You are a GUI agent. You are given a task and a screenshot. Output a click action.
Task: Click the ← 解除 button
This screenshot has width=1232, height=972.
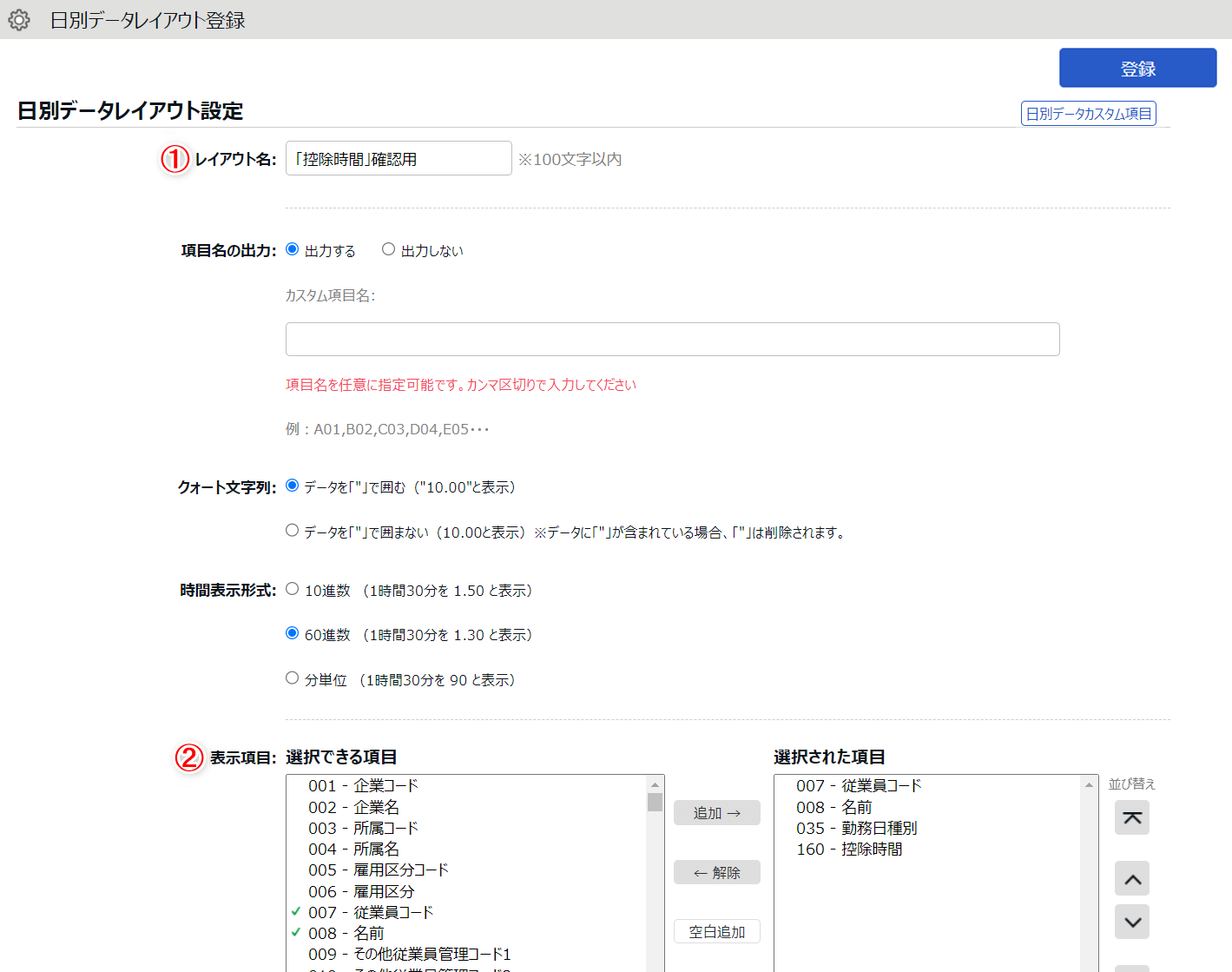pos(717,872)
